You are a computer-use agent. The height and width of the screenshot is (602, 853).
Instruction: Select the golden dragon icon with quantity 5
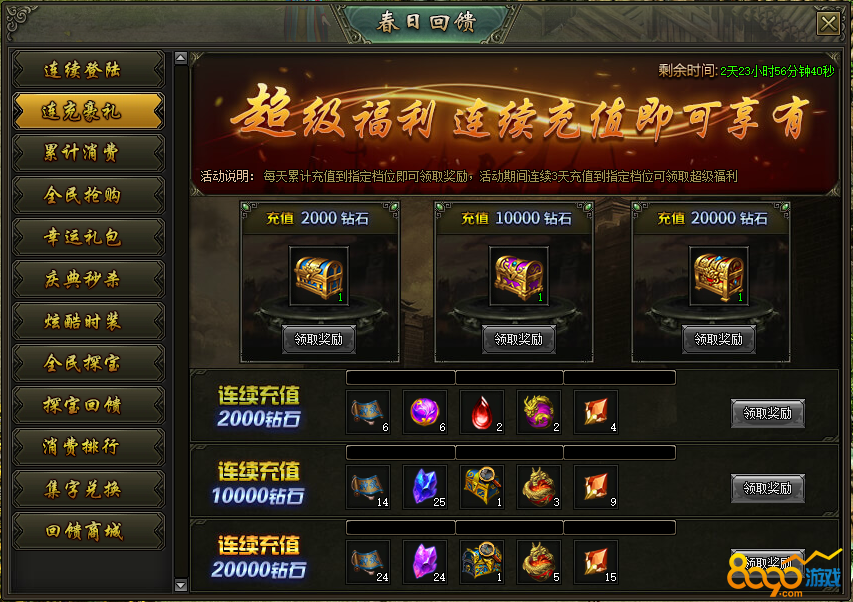pos(539,562)
